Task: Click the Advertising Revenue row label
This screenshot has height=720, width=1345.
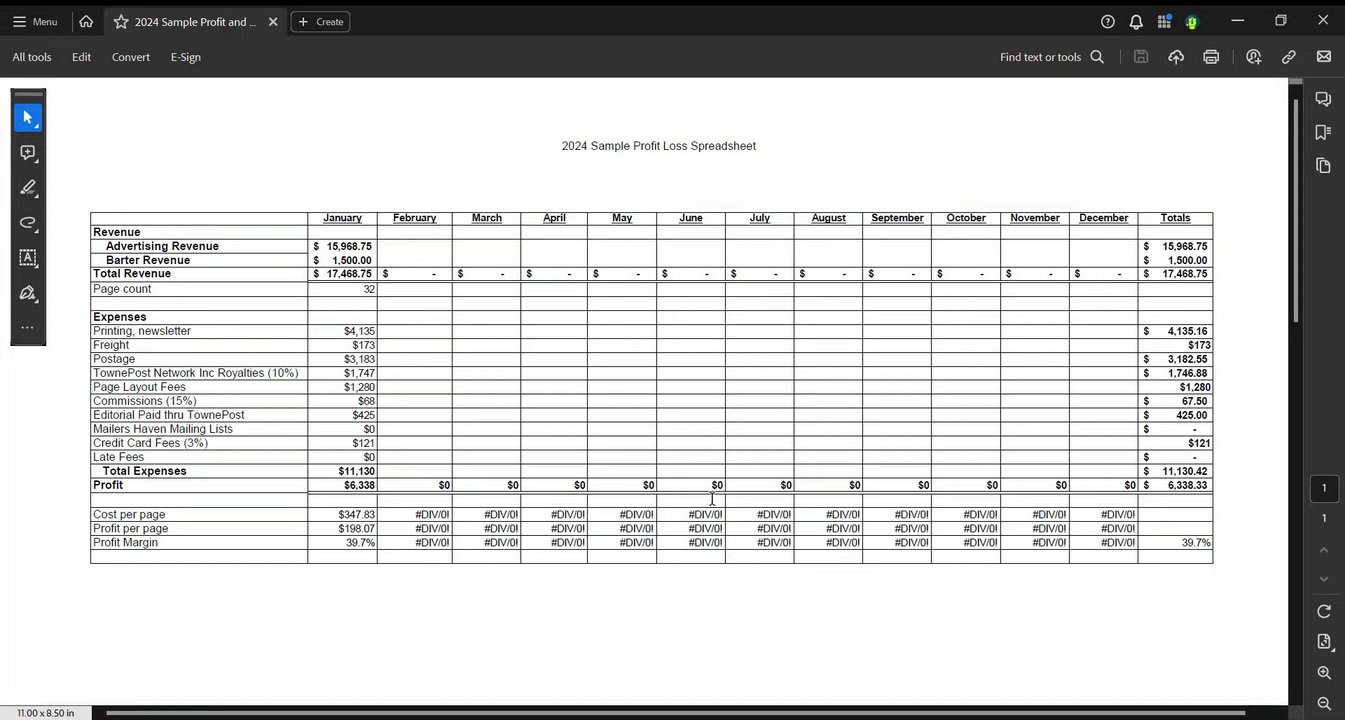Action: (162, 246)
